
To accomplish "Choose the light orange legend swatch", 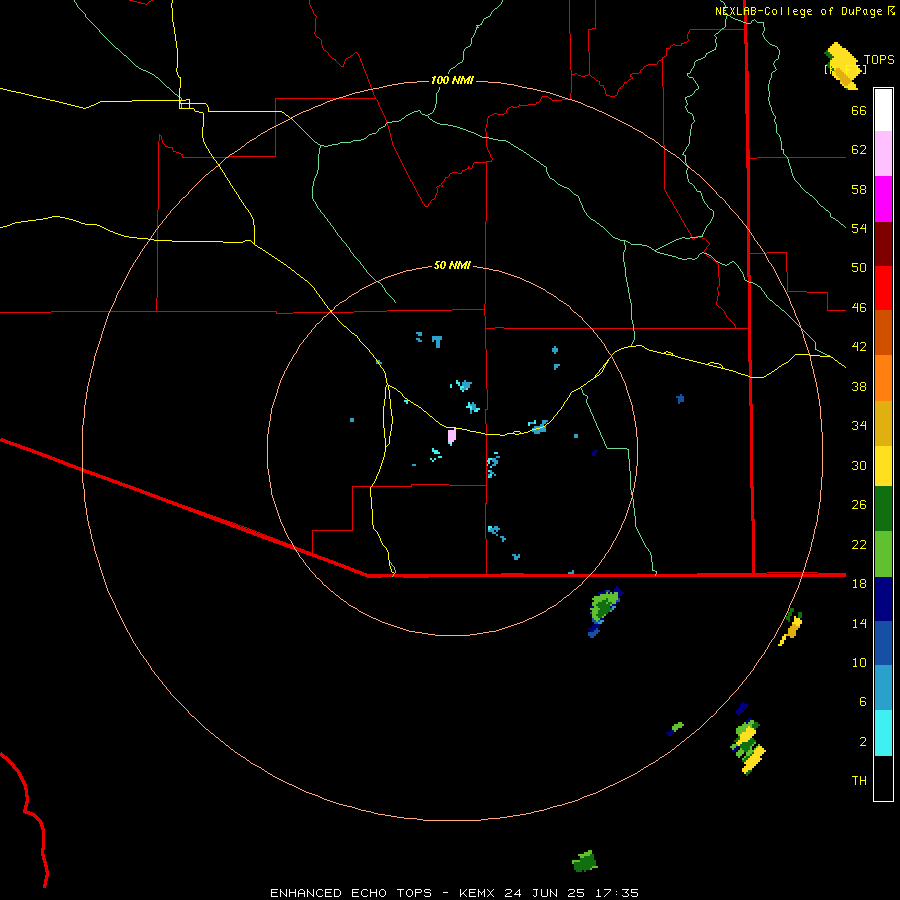I will 883,378.
